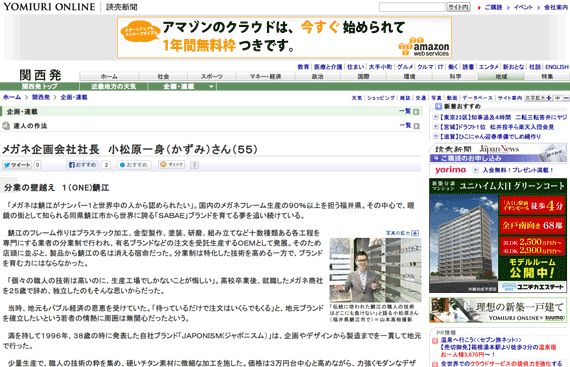Screen dimensions: 570x367
Task: Click the 企画・連載 breadcrumb link
Action: point(74,97)
